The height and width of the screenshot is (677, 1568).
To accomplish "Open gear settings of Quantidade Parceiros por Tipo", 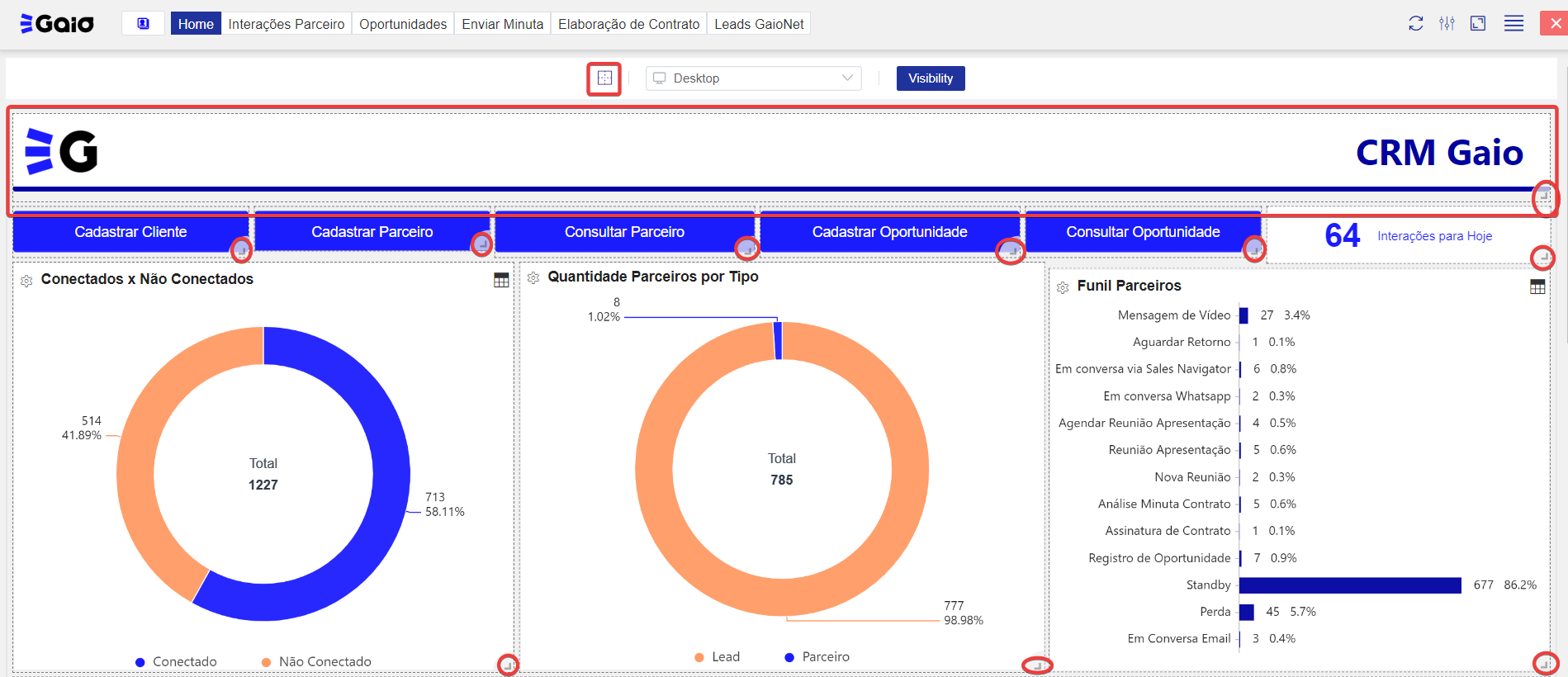I will point(533,278).
